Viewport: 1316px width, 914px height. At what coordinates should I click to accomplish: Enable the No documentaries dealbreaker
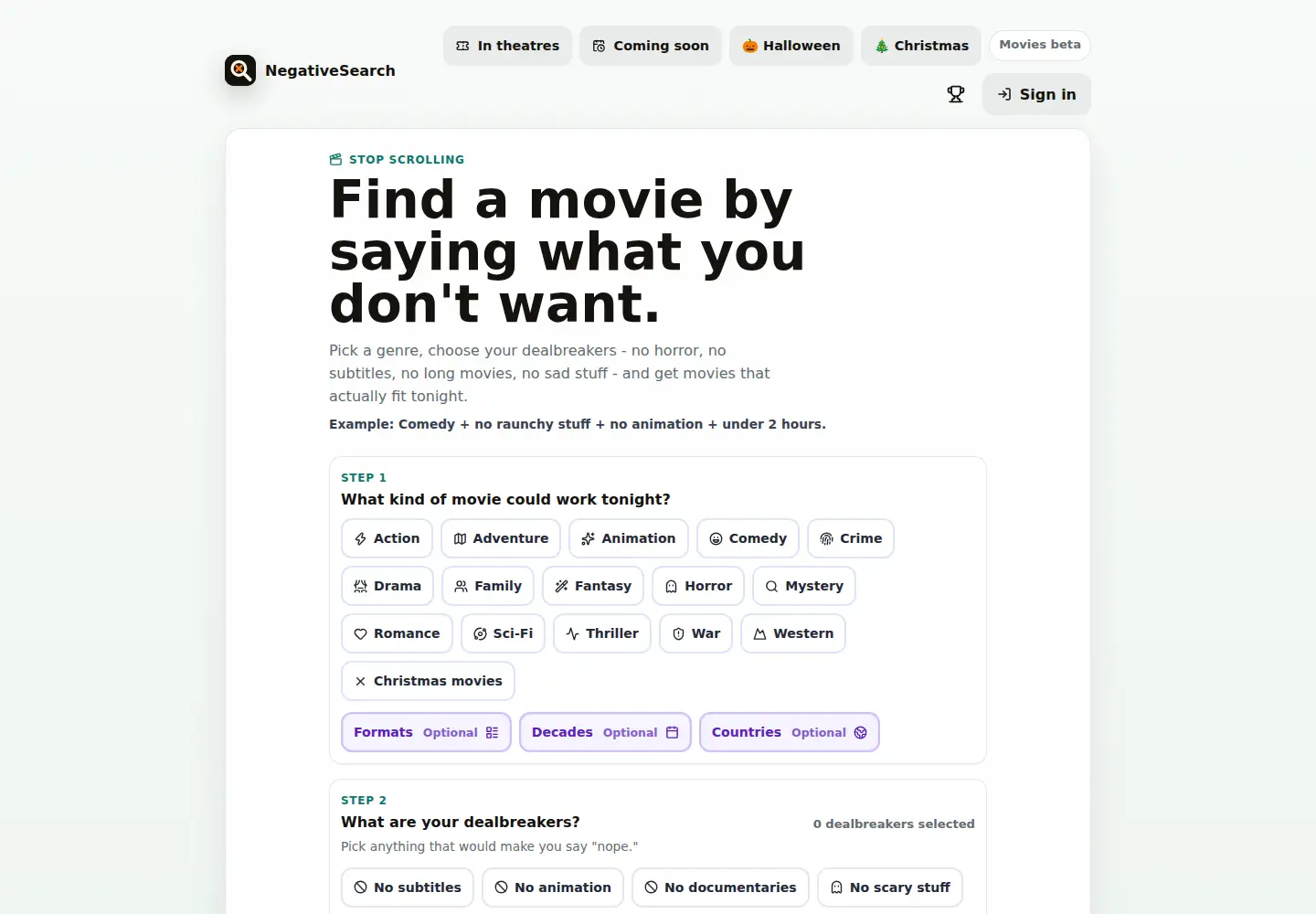pyautogui.click(x=720, y=887)
